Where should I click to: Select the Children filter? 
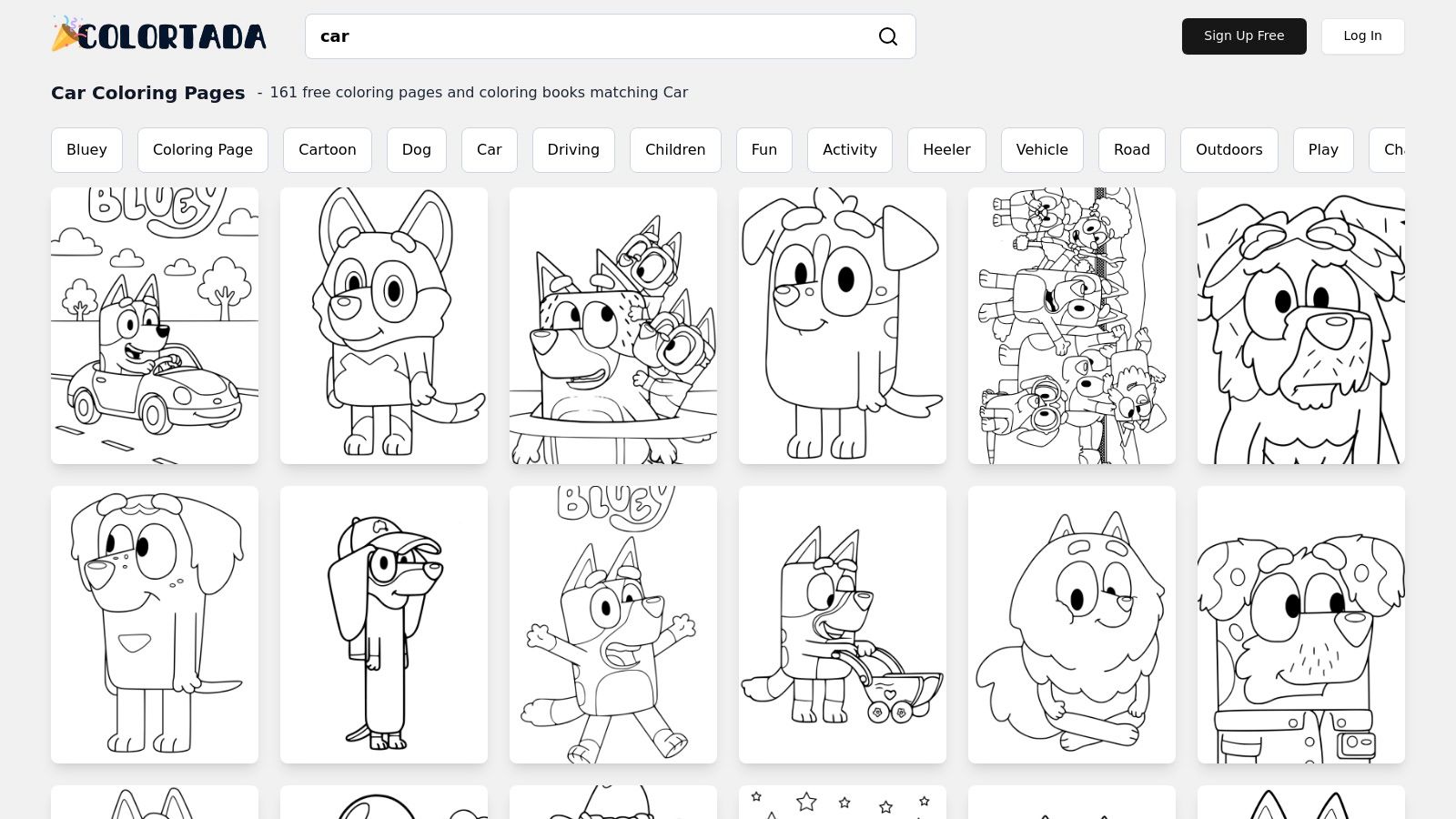pyautogui.click(x=675, y=149)
